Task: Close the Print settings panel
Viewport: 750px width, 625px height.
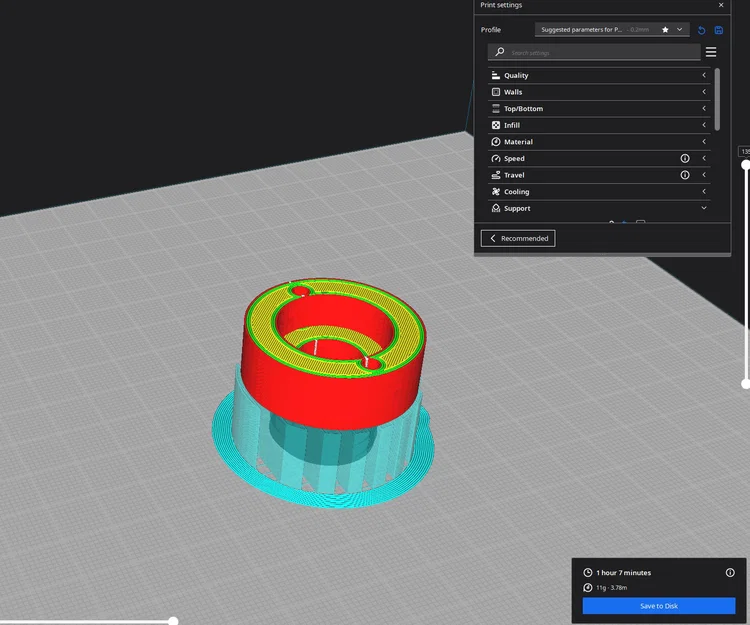Action: coord(721,5)
